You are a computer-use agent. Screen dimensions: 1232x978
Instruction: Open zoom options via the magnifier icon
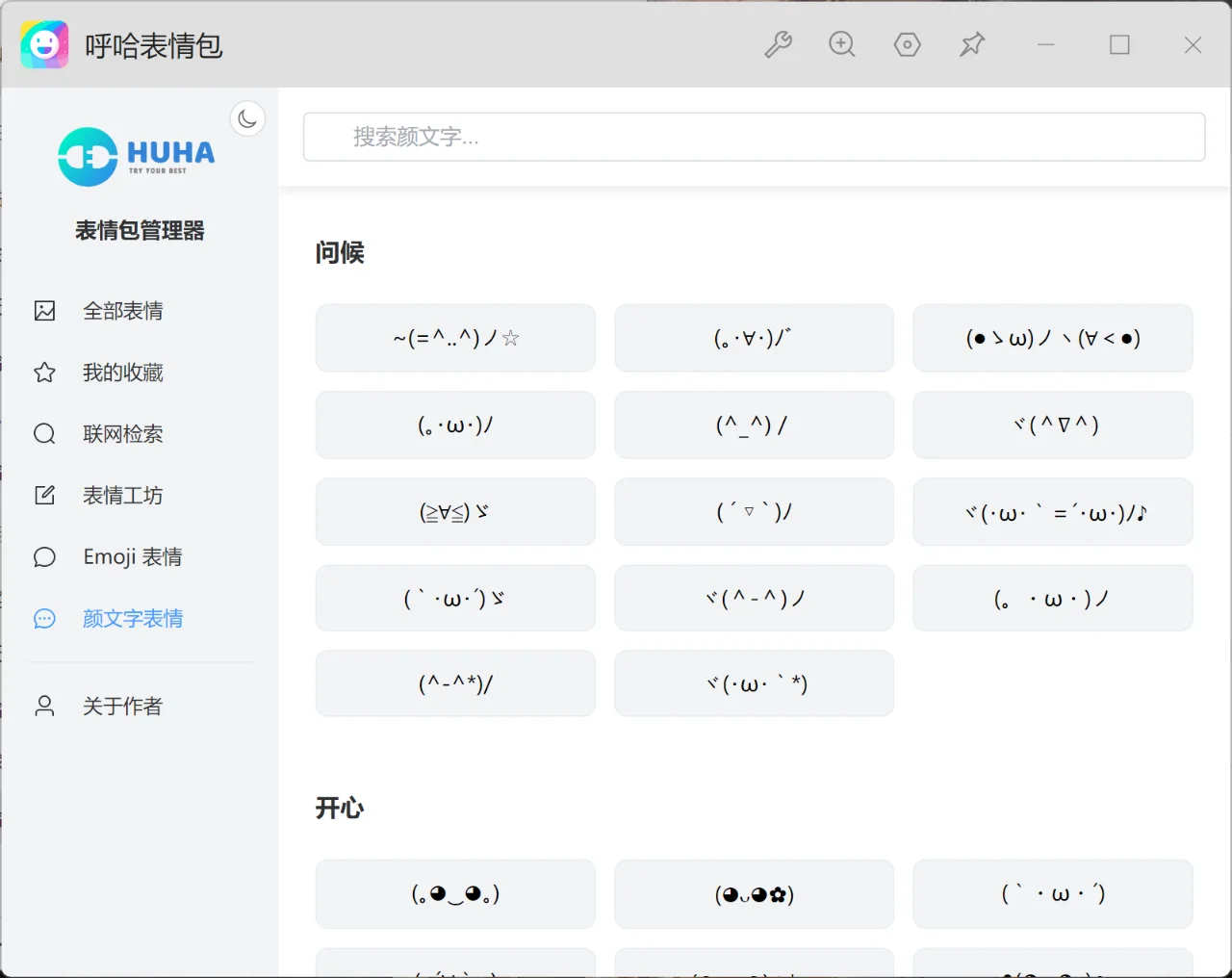pos(842,44)
